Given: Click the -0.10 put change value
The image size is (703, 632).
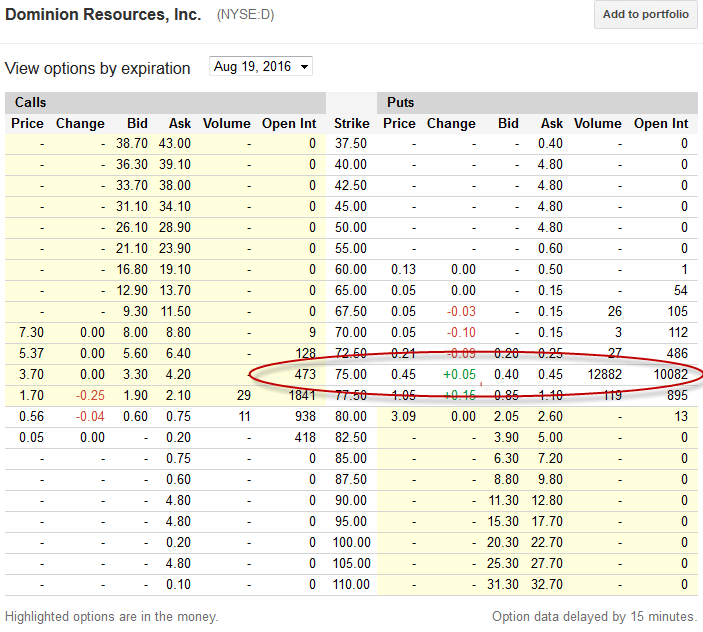Looking at the screenshot, I should pos(461,333).
